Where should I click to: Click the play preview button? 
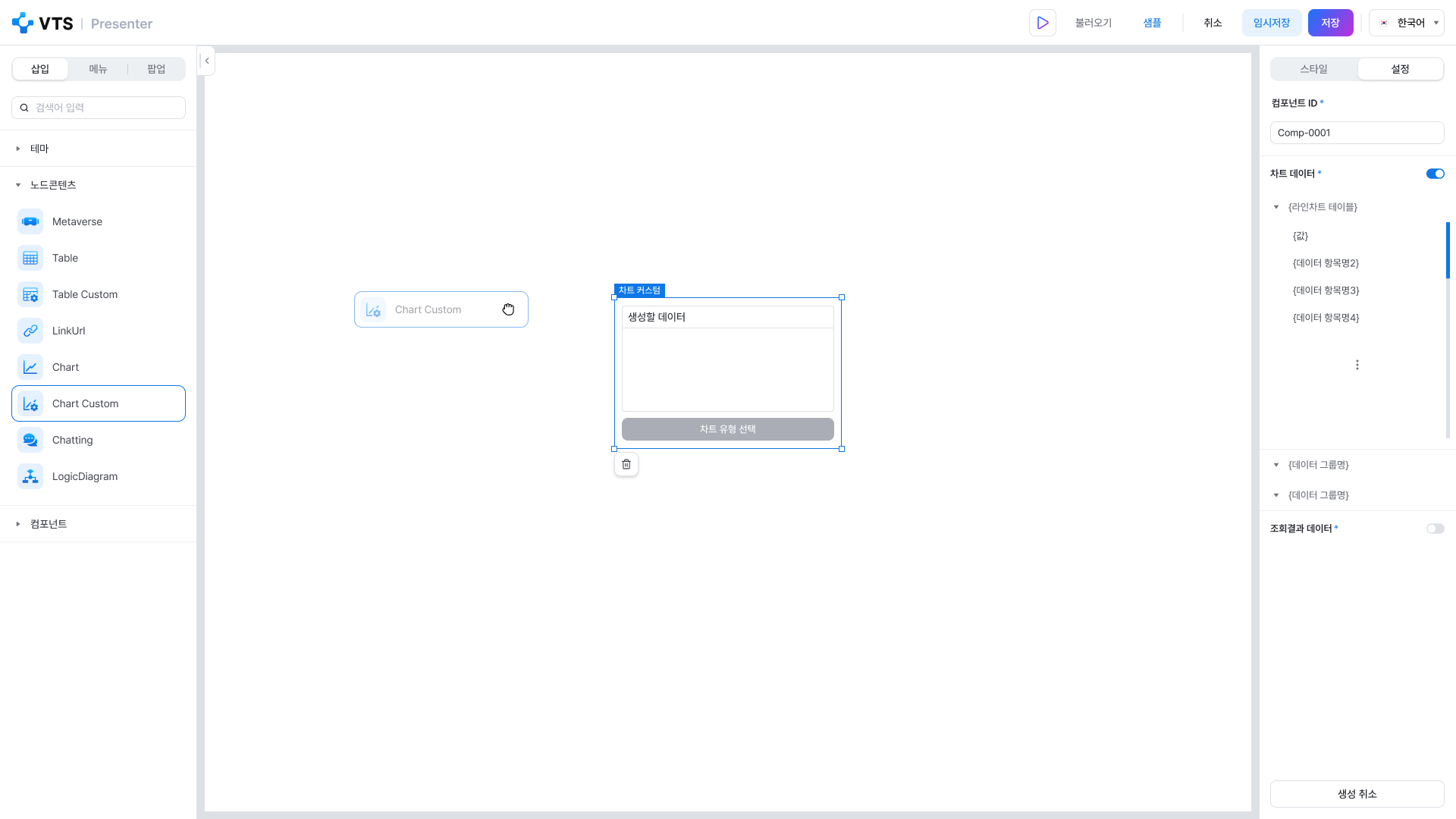[1043, 23]
